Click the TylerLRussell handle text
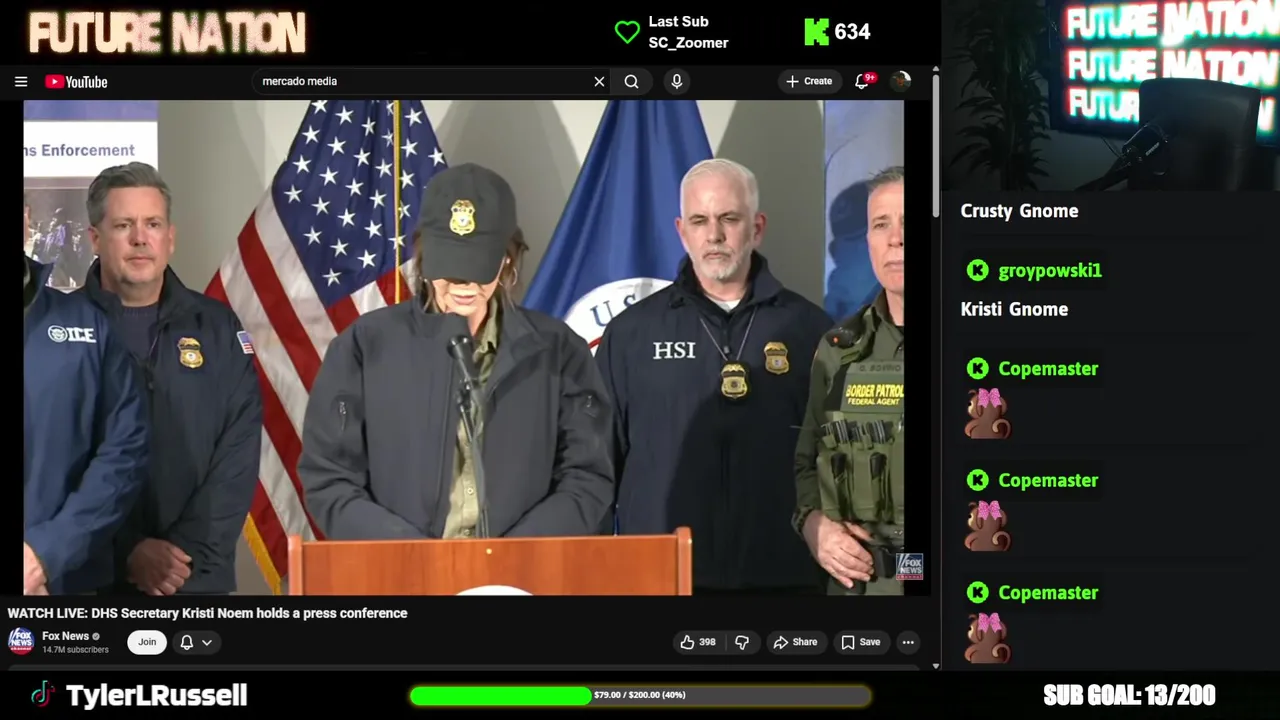This screenshot has height=720, width=1280. coord(156,695)
